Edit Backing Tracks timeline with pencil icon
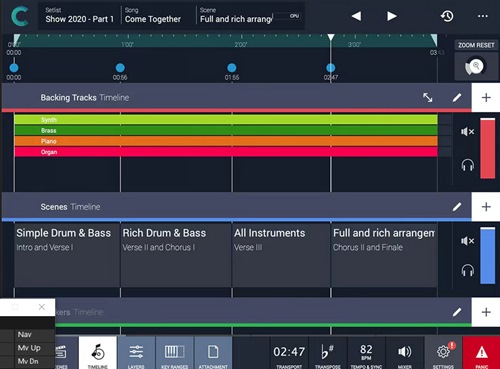The width and height of the screenshot is (500, 369). click(457, 97)
